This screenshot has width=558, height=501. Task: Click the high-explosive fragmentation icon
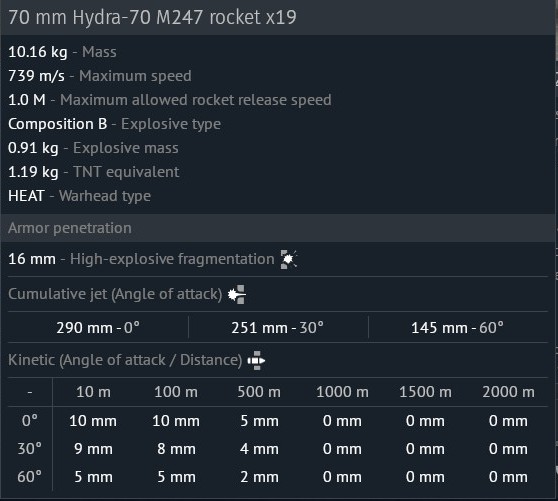[289, 259]
